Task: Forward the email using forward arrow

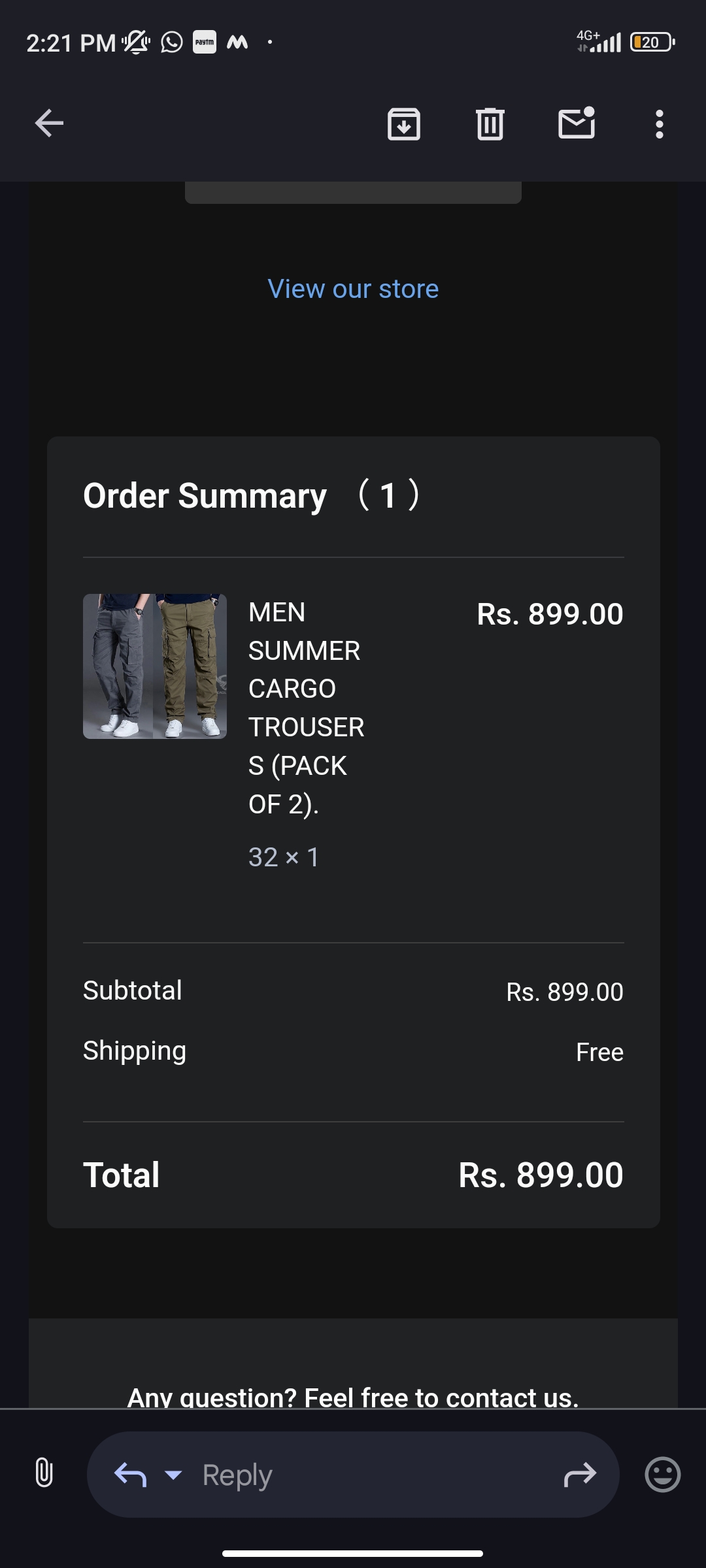Action: click(580, 1475)
